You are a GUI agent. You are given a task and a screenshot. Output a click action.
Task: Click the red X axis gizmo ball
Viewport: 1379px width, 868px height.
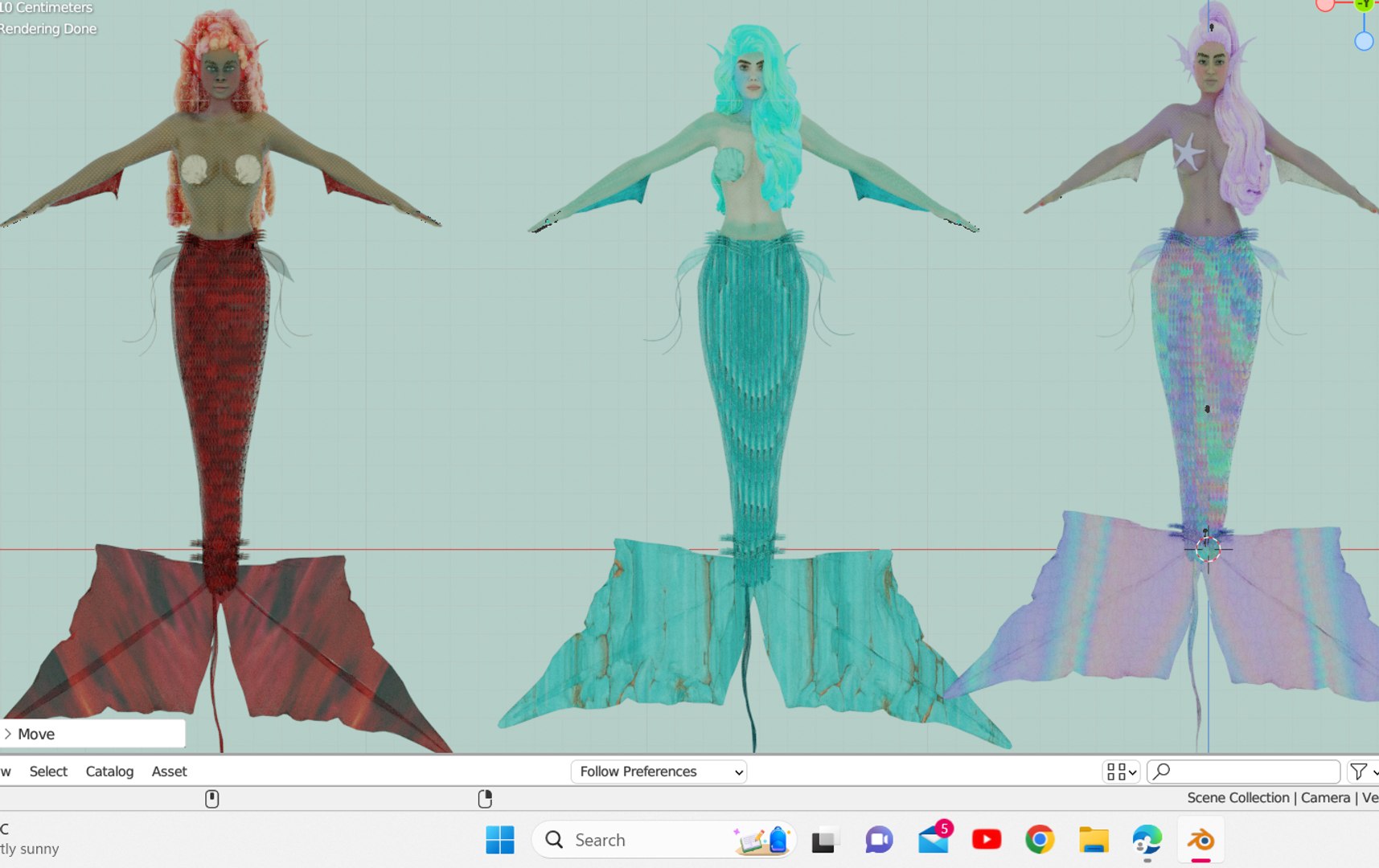click(x=1325, y=5)
